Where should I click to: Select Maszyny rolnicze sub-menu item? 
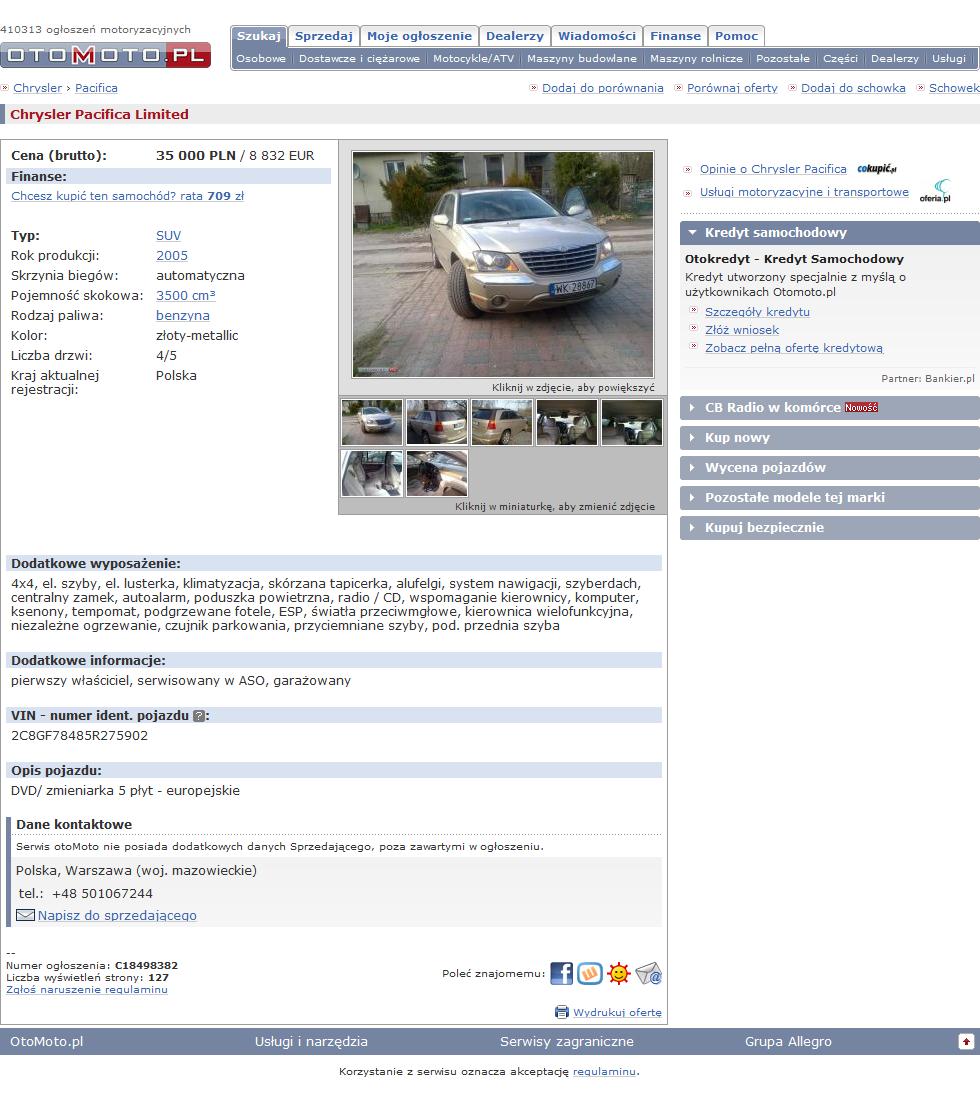tap(696, 59)
